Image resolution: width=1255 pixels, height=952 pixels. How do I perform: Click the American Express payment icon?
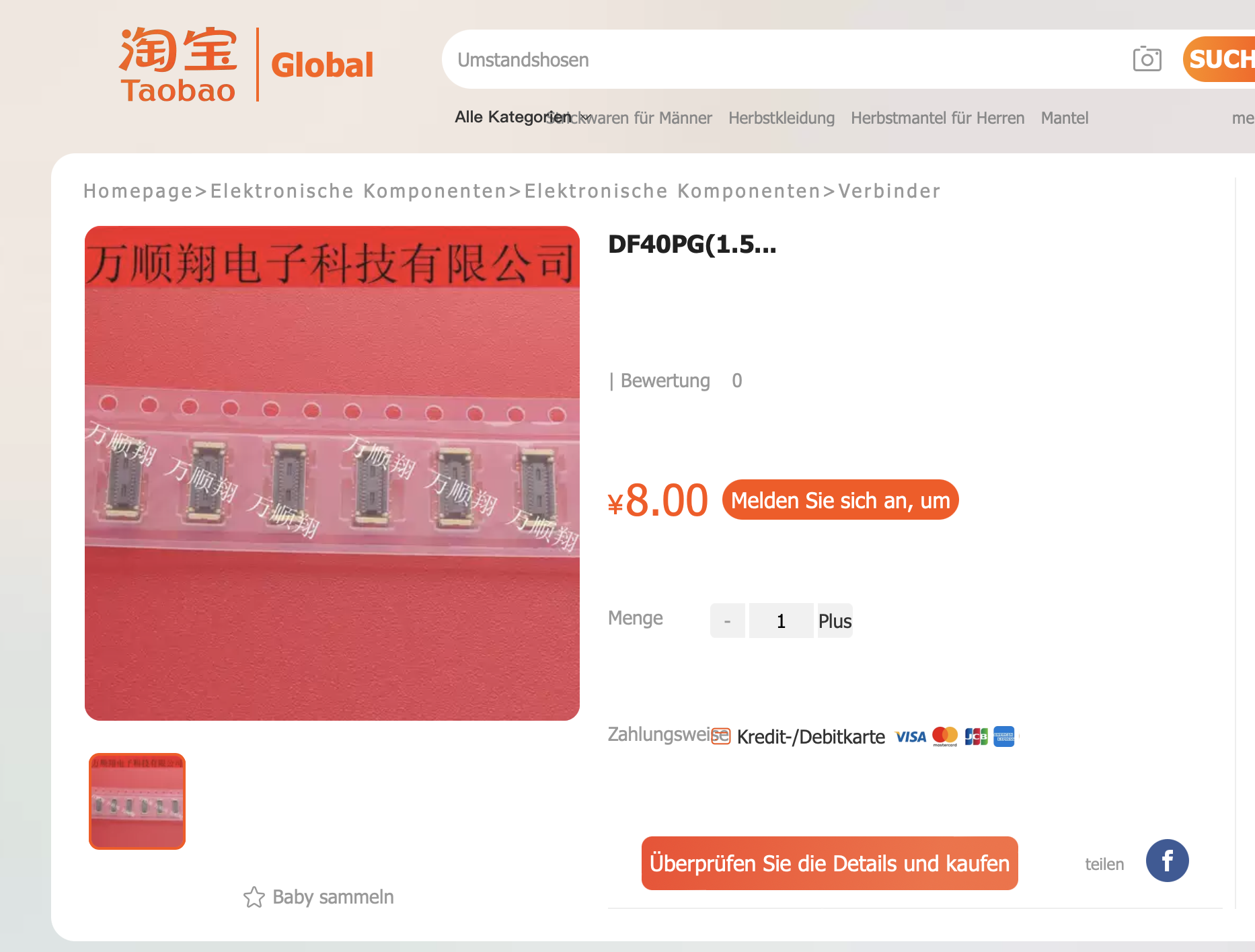(1003, 737)
